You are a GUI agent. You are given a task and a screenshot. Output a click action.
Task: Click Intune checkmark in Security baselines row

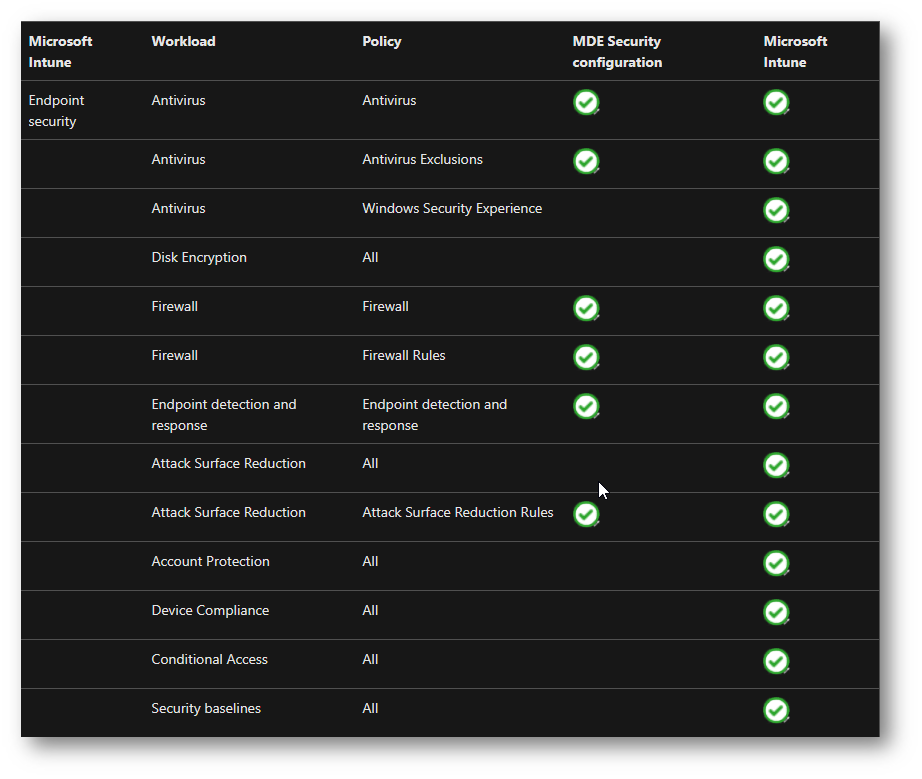[776, 710]
